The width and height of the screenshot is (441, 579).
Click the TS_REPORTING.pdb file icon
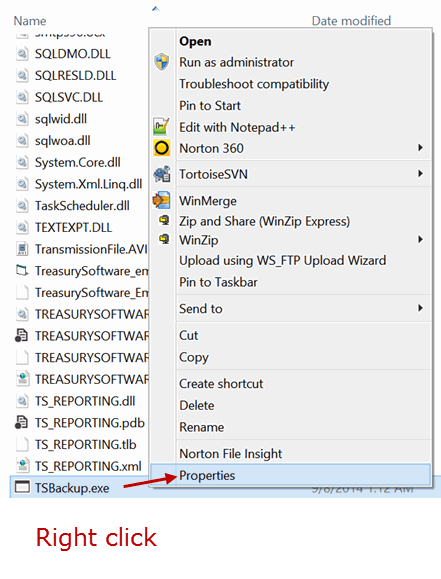coord(21,423)
